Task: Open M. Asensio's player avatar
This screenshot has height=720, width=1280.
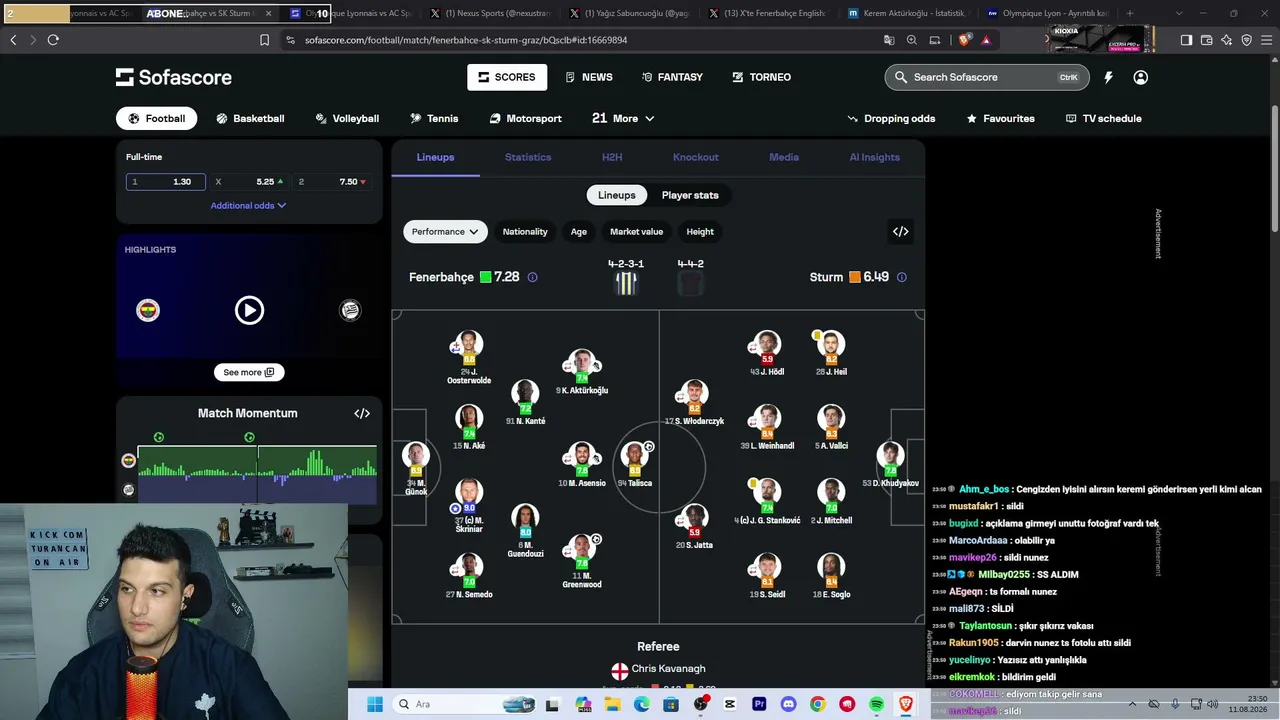Action: [x=582, y=455]
